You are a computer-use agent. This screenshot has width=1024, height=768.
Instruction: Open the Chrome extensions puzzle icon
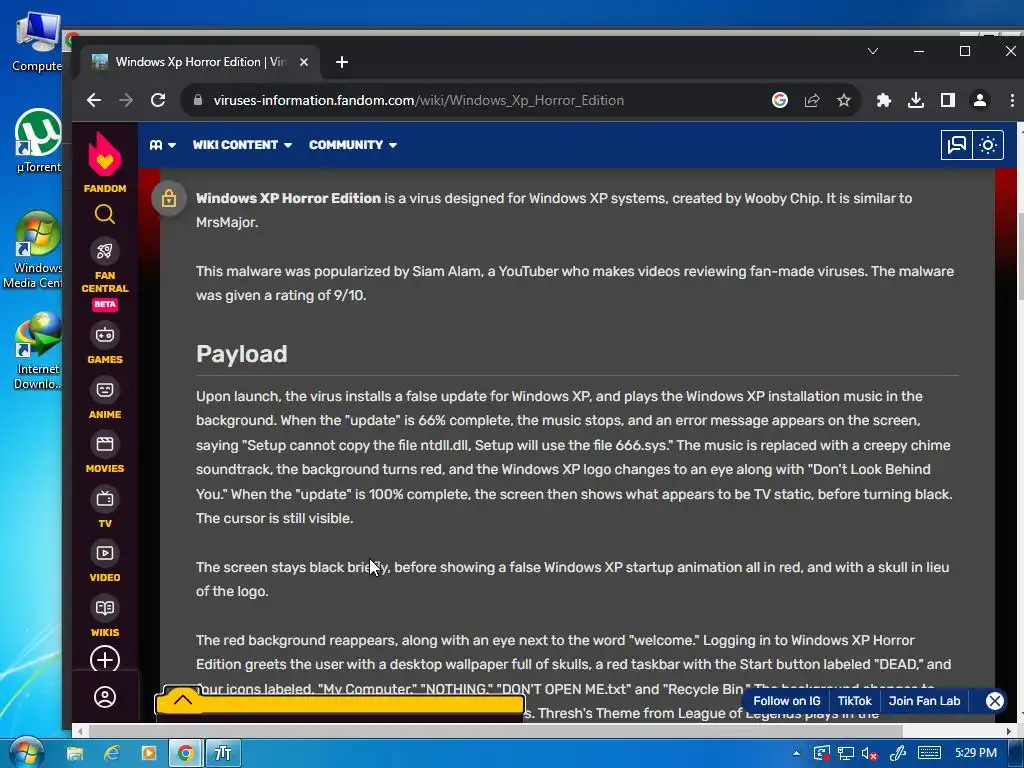tap(884, 100)
